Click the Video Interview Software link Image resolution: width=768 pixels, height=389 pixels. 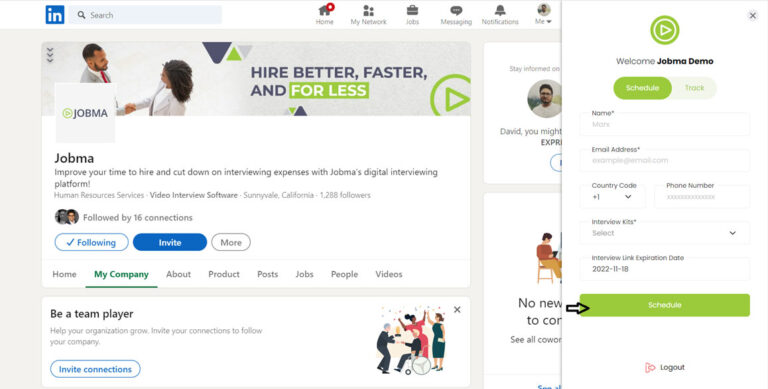click(x=193, y=195)
